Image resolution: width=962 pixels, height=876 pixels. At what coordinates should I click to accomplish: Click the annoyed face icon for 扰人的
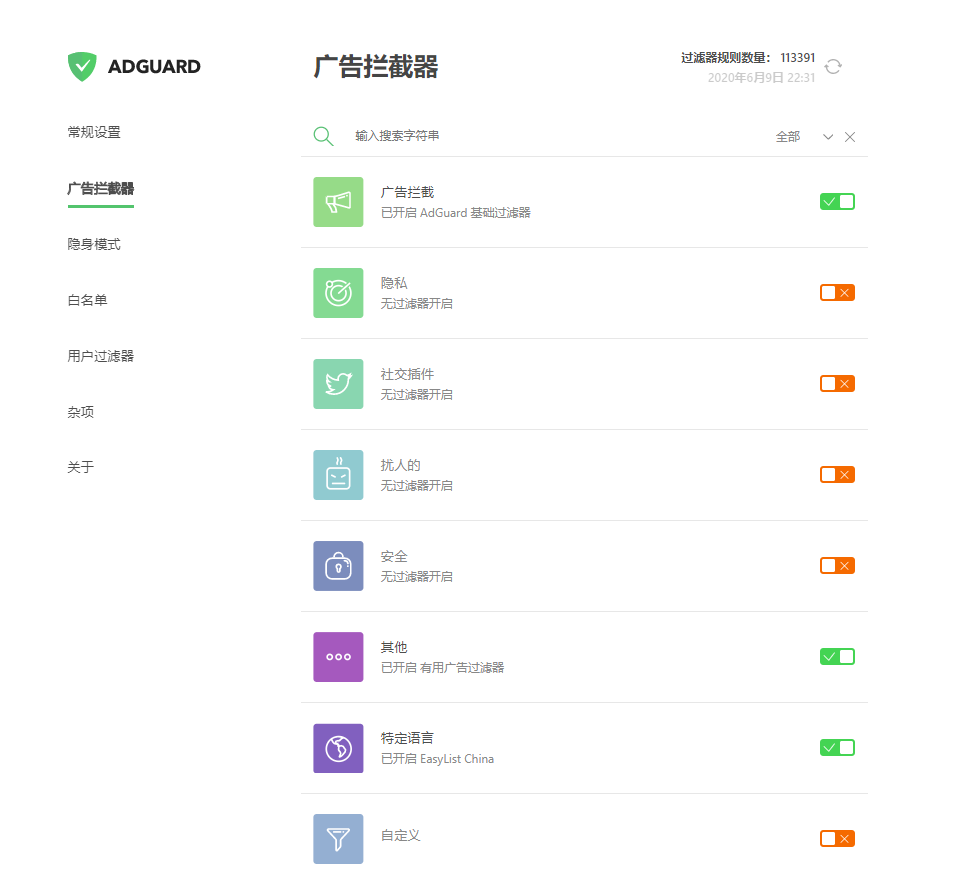pyautogui.click(x=338, y=475)
